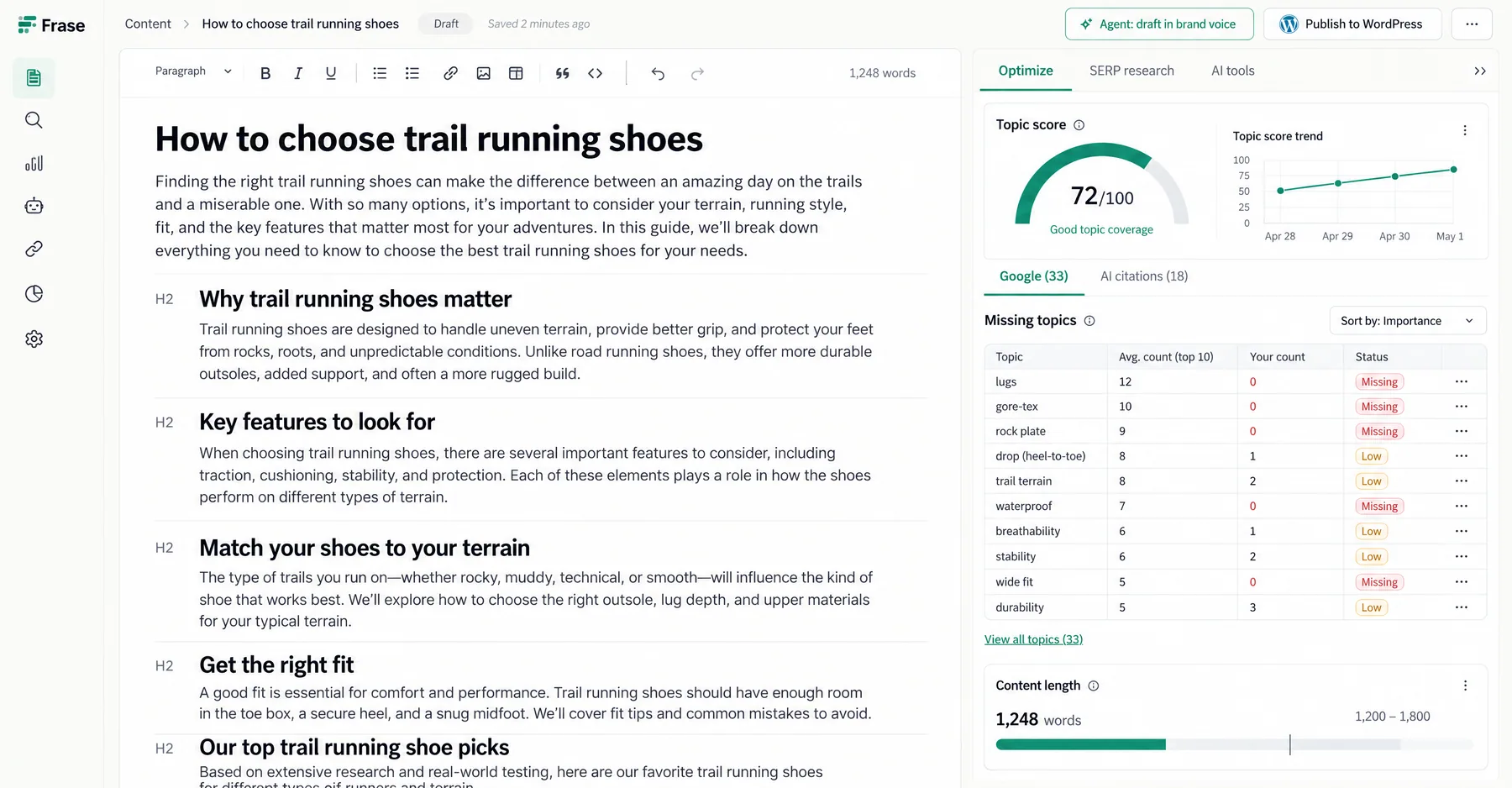Insert a code block
Image resolution: width=1512 pixels, height=788 pixels.
point(596,73)
